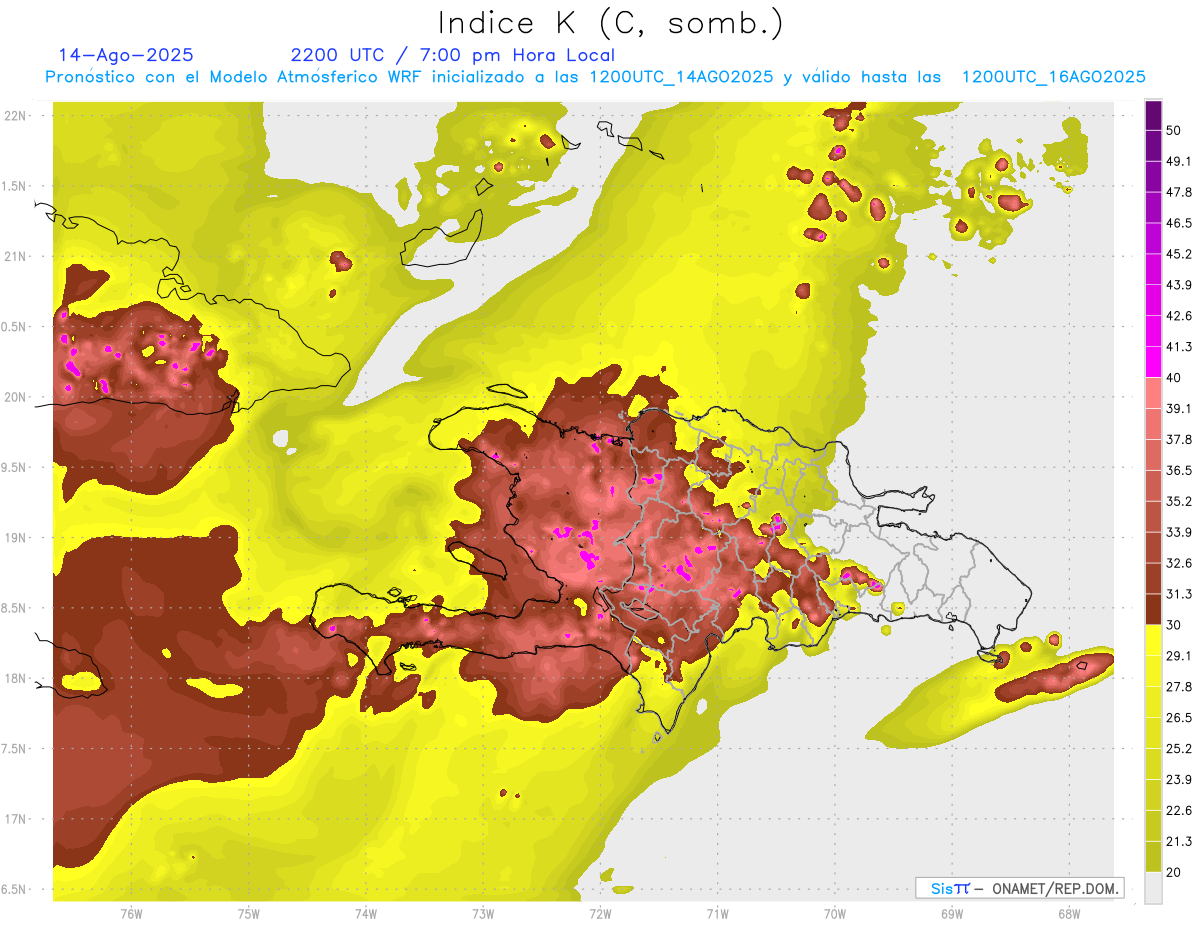Click the colorbar value '45.2'
The height and width of the screenshot is (927, 1200).
click(1179, 254)
